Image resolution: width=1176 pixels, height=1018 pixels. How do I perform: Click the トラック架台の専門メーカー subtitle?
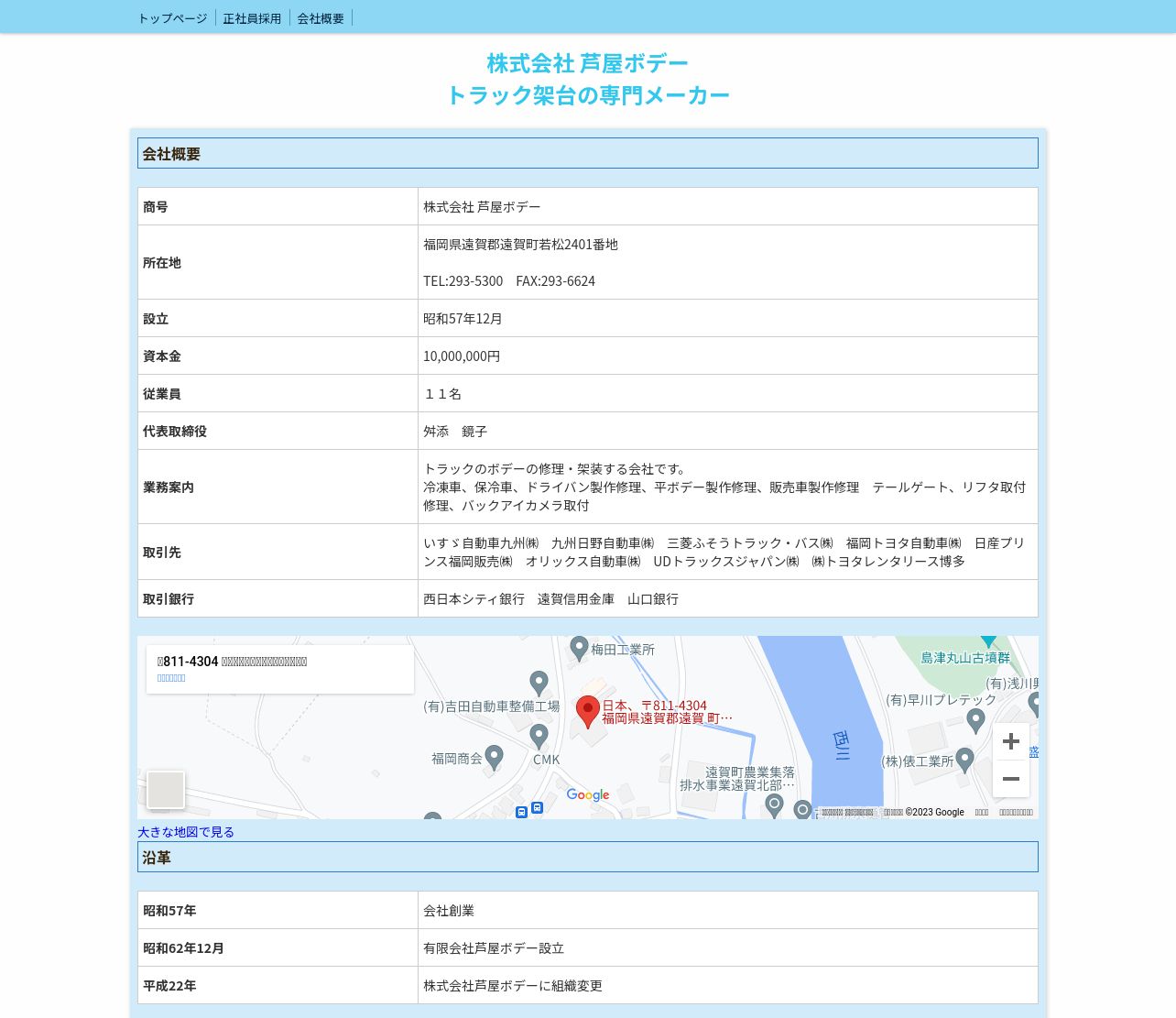tap(588, 95)
